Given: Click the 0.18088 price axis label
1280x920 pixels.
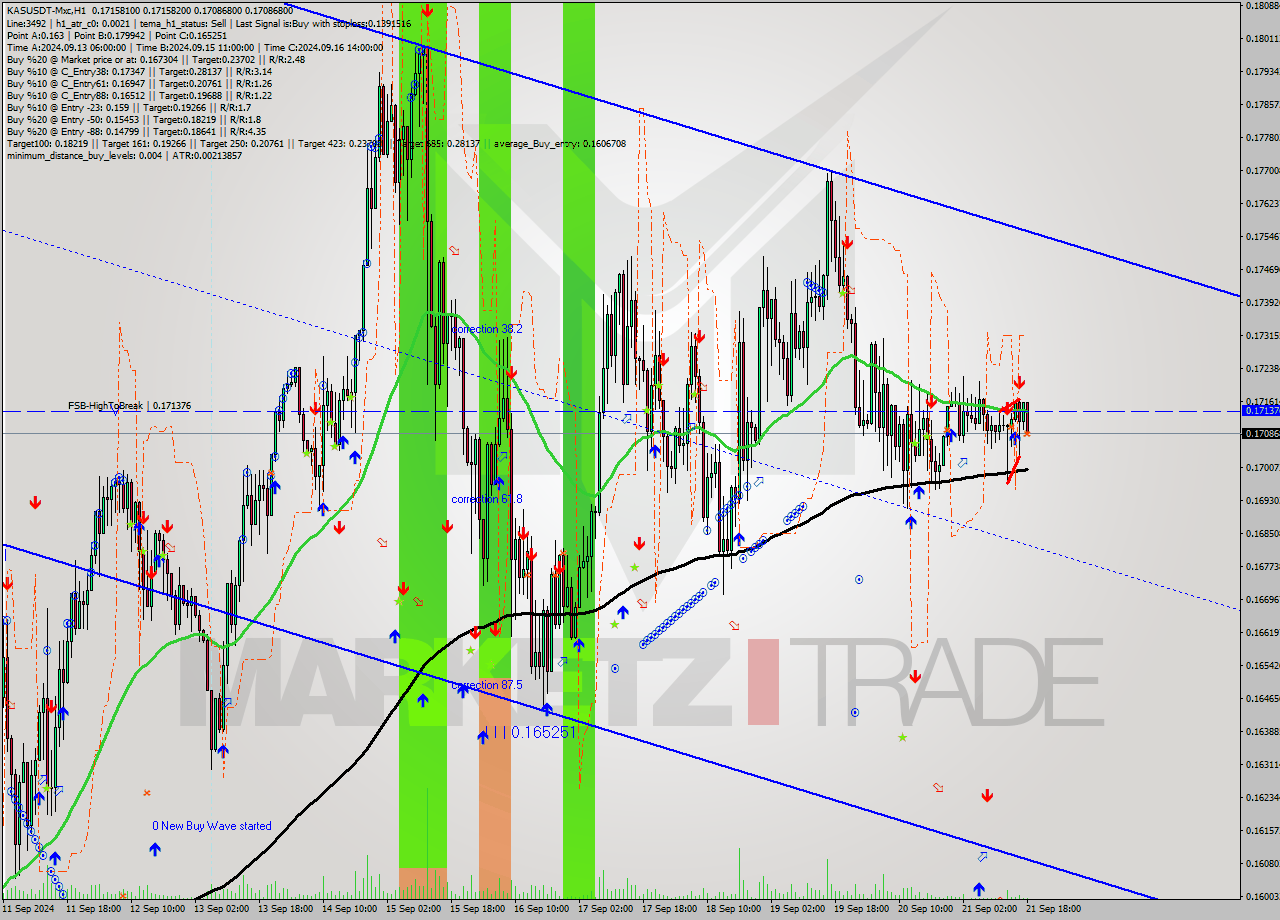Looking at the screenshot, I should pyautogui.click(x=1261, y=6).
